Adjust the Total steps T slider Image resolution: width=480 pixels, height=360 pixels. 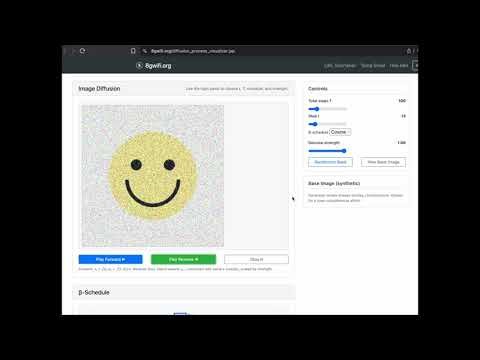(328, 109)
